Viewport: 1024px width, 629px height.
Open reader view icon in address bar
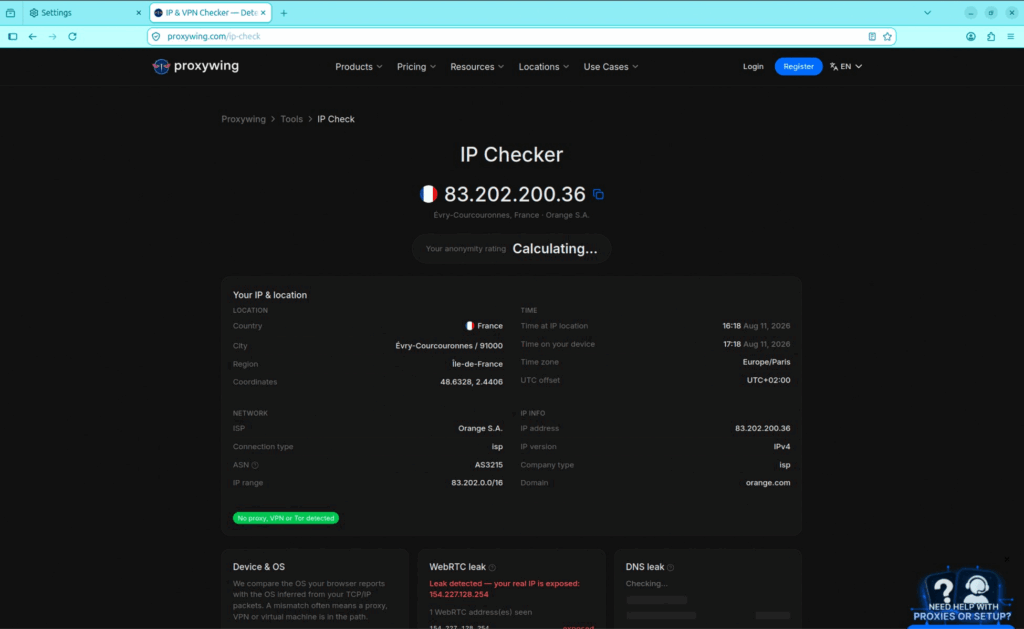[872, 37]
